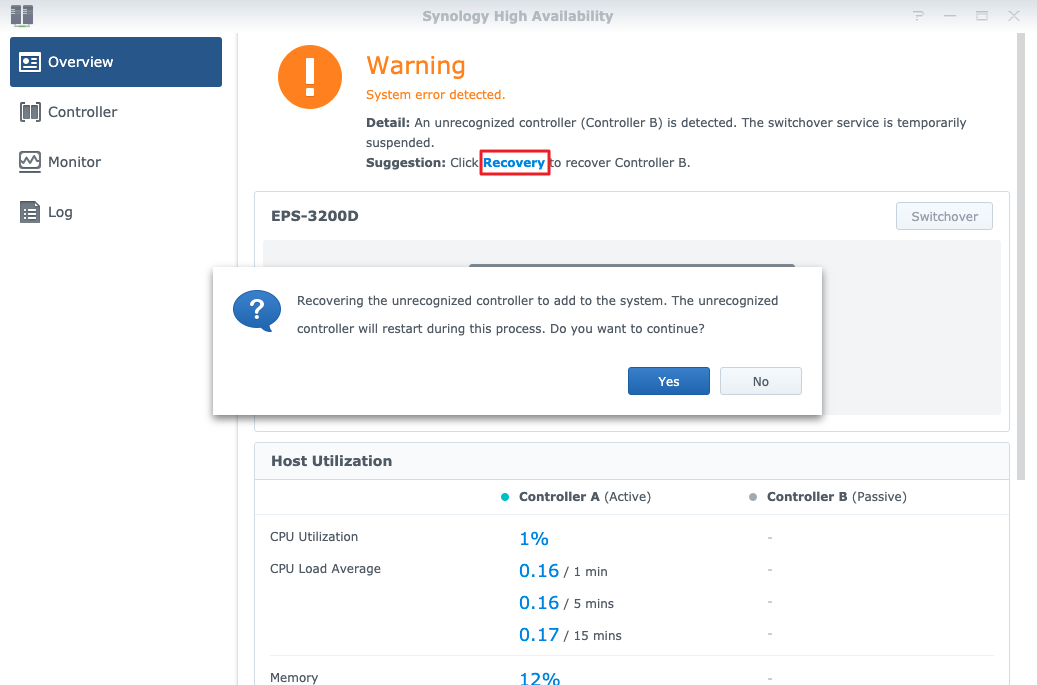Click the Overview sidebar icon
1037x685 pixels.
pyautogui.click(x=30, y=62)
